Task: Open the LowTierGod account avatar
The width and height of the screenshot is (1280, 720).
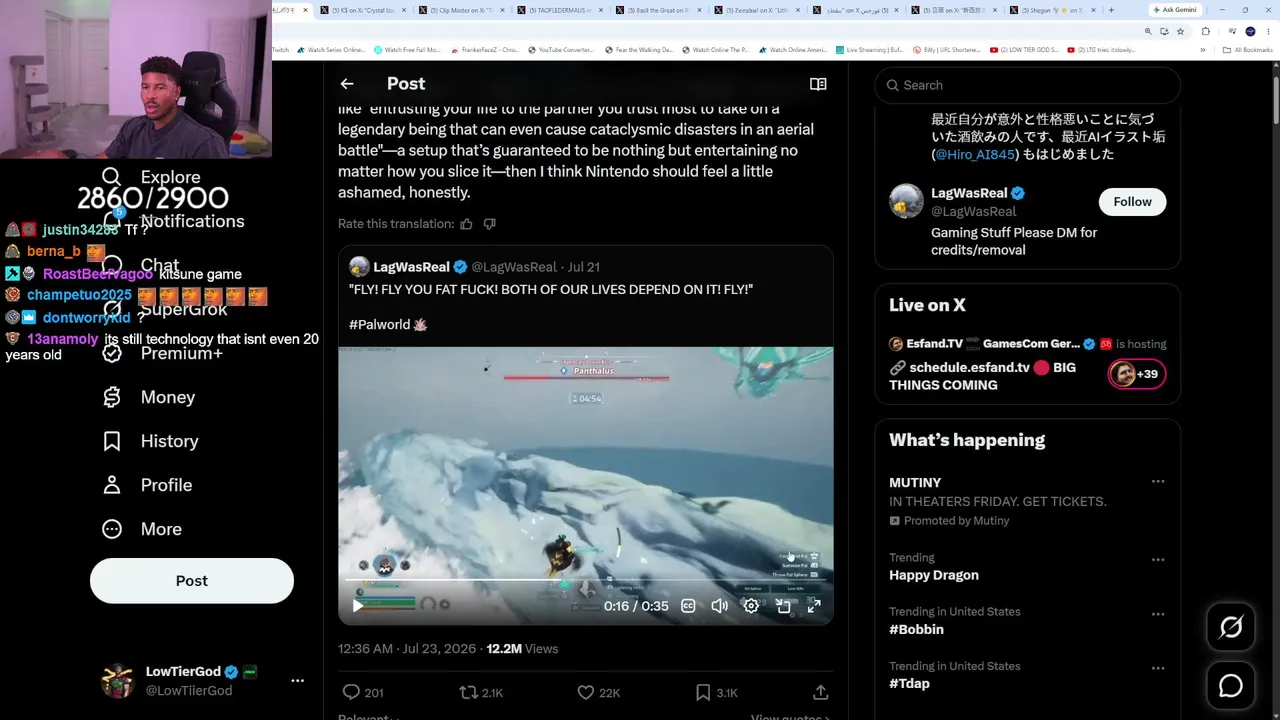Action: click(x=118, y=681)
